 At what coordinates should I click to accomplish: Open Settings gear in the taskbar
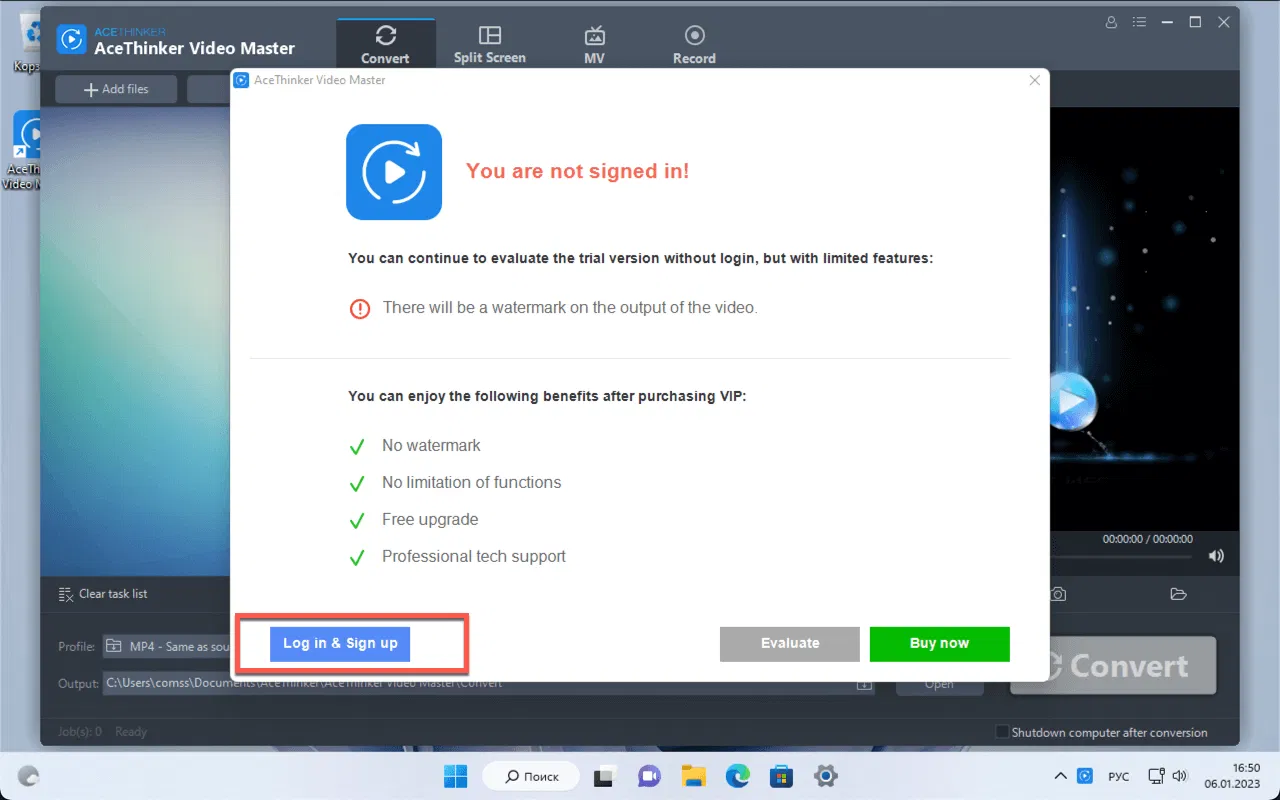825,776
